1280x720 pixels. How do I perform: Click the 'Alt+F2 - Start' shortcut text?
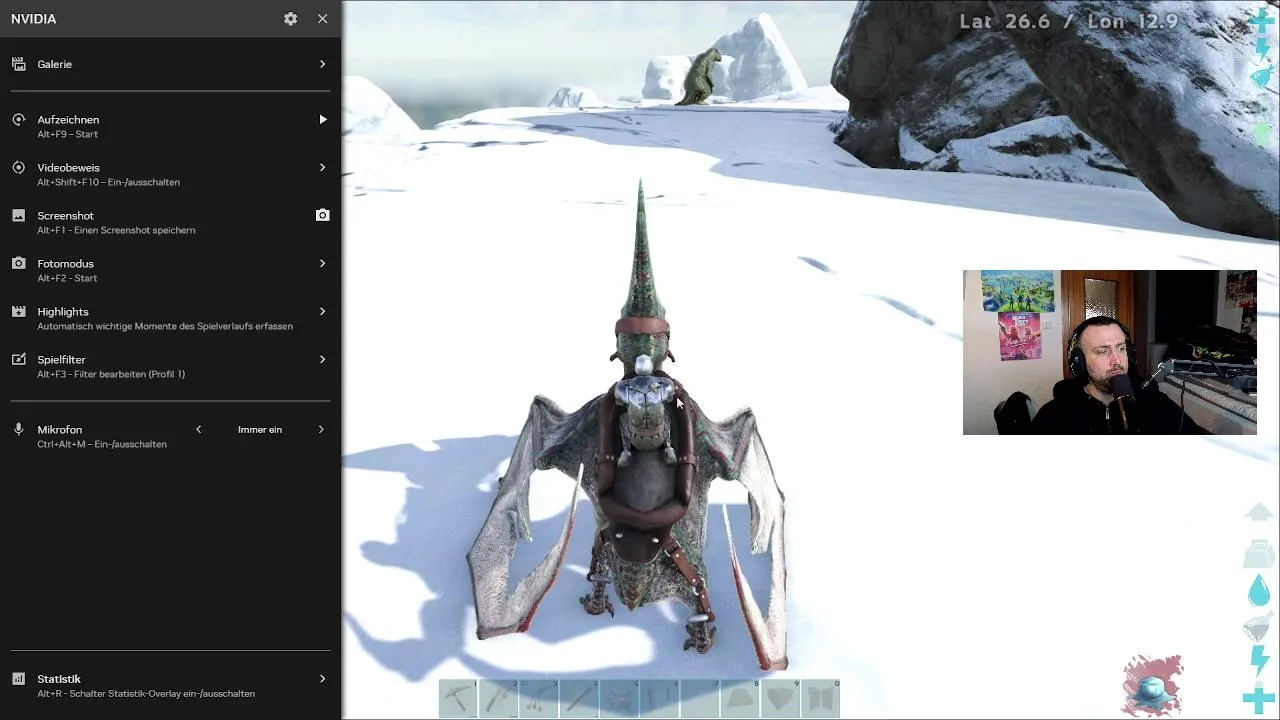67,278
